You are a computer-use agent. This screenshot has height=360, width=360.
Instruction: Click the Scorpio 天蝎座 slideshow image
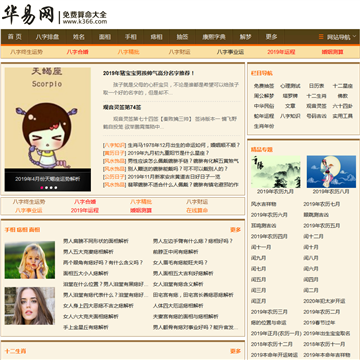click(x=48, y=118)
